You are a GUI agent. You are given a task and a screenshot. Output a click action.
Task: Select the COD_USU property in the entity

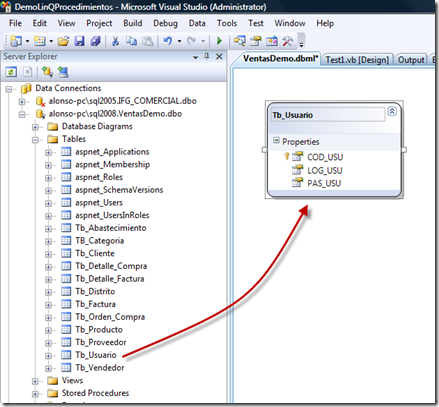pos(325,157)
